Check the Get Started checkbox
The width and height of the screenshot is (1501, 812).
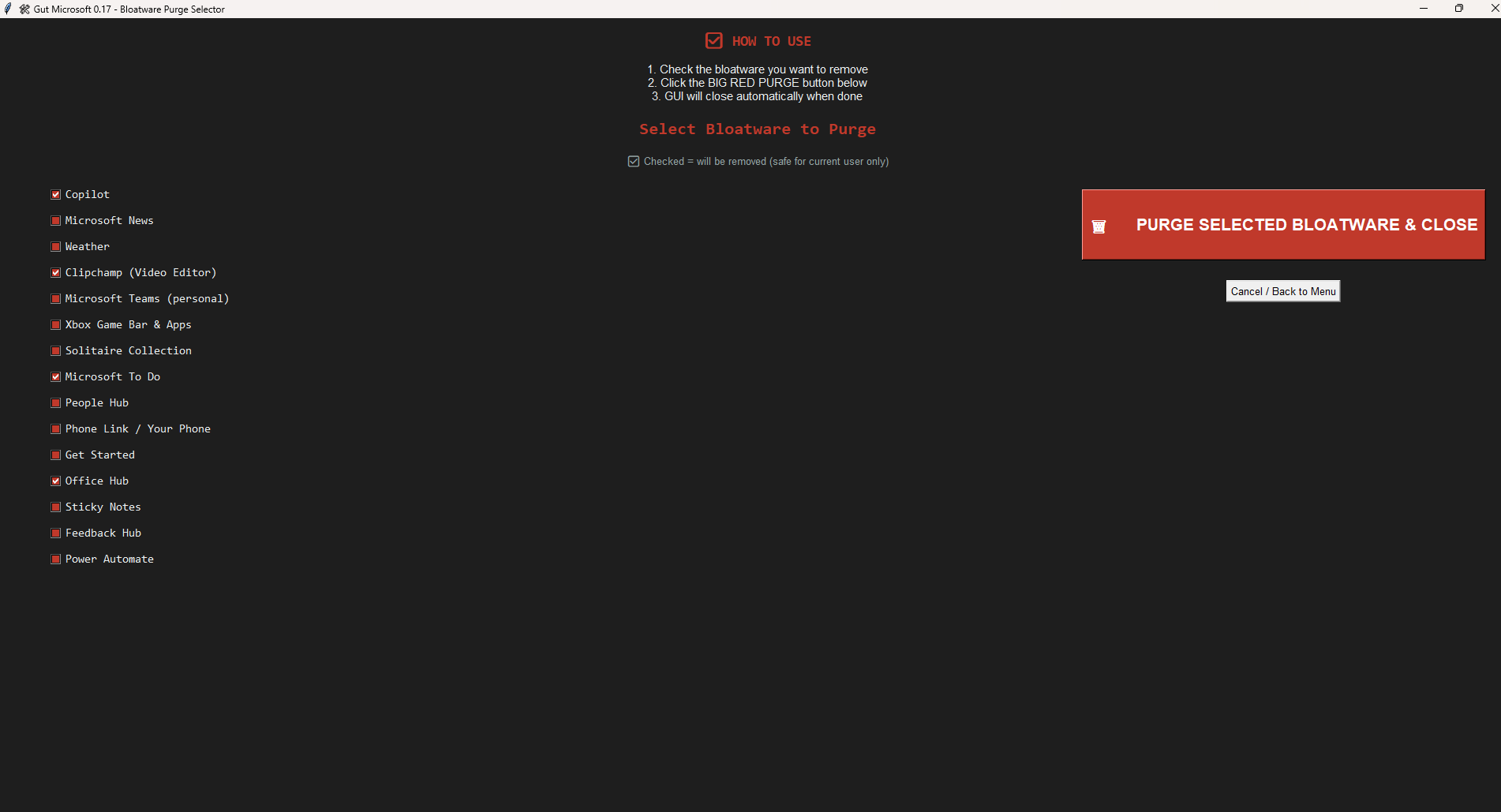56,455
